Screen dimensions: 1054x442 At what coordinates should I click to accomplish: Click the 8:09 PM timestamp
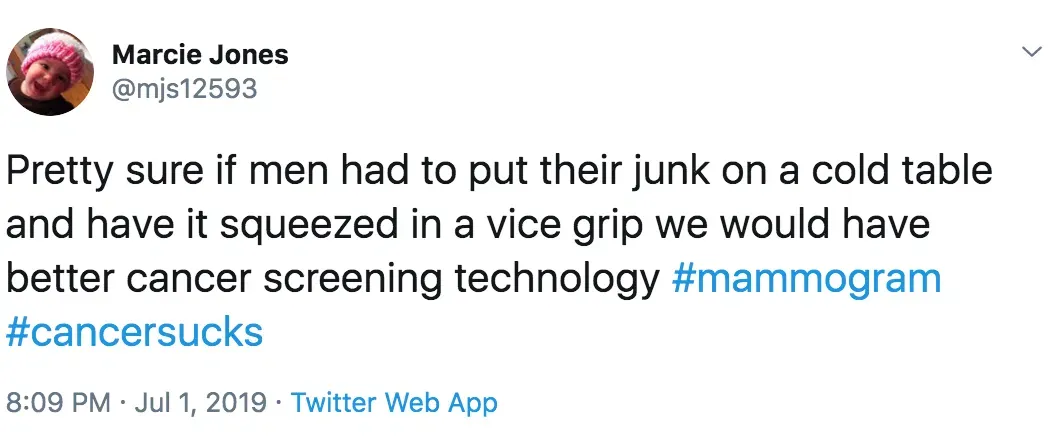click(x=57, y=403)
